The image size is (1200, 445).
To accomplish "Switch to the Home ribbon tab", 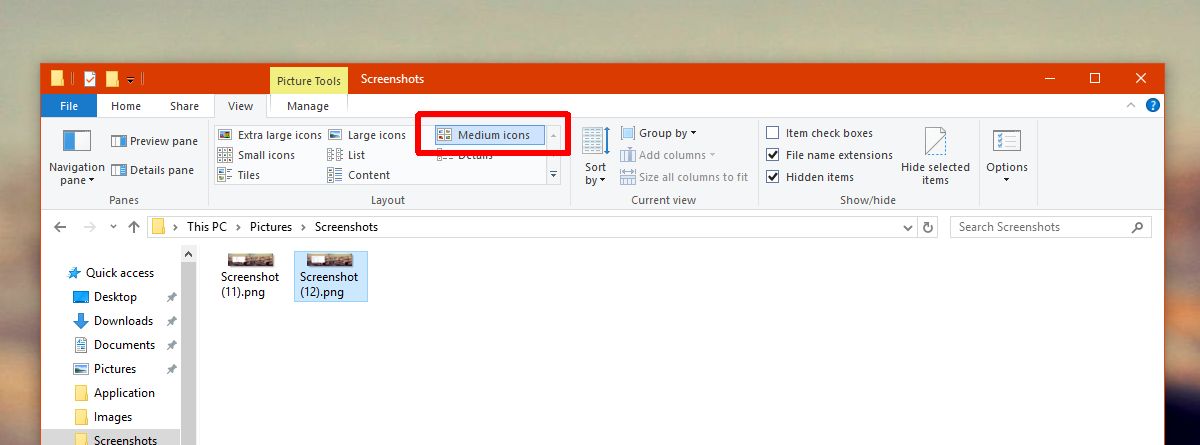I will tap(126, 106).
